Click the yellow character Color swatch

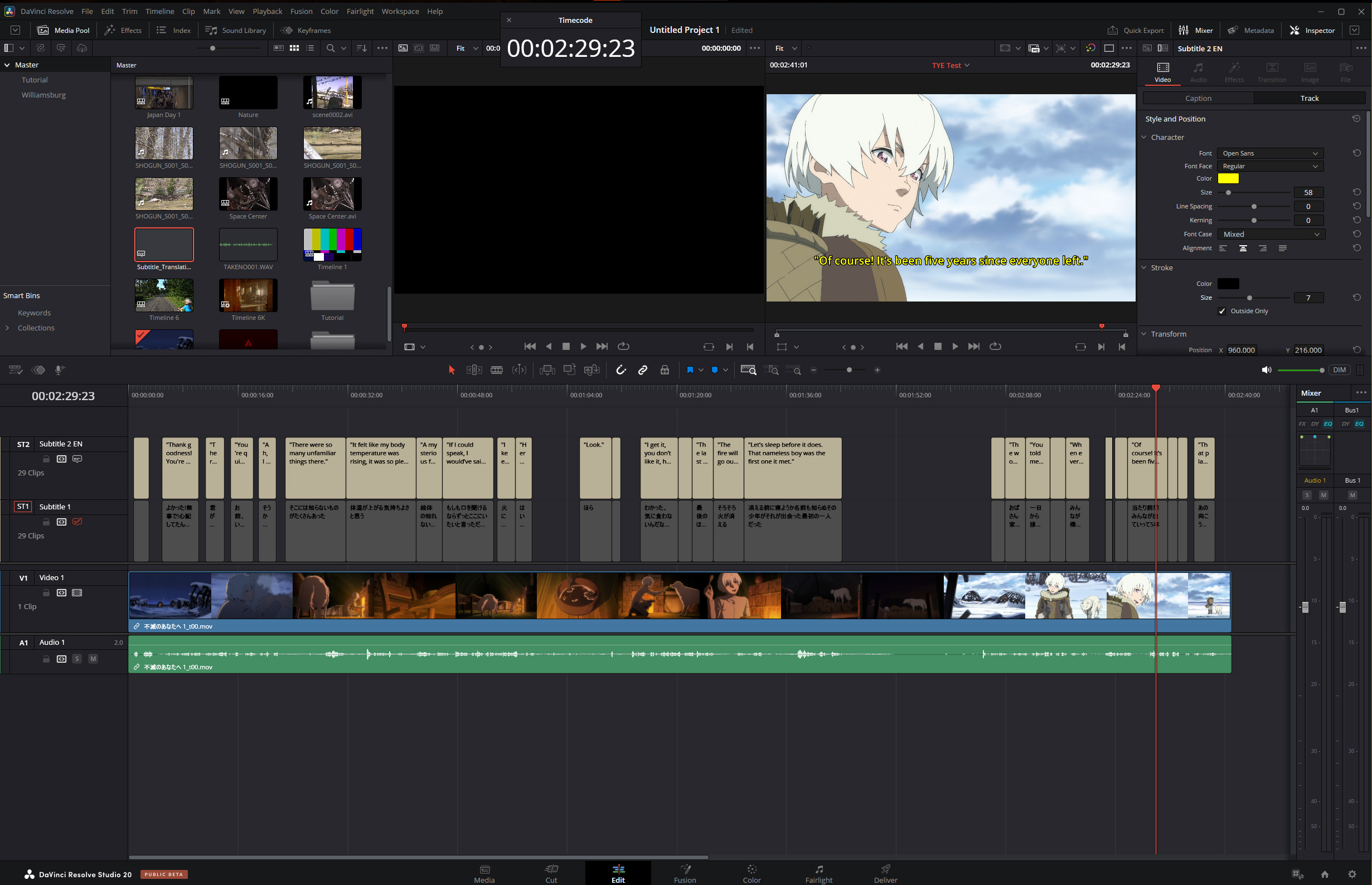pos(1228,179)
